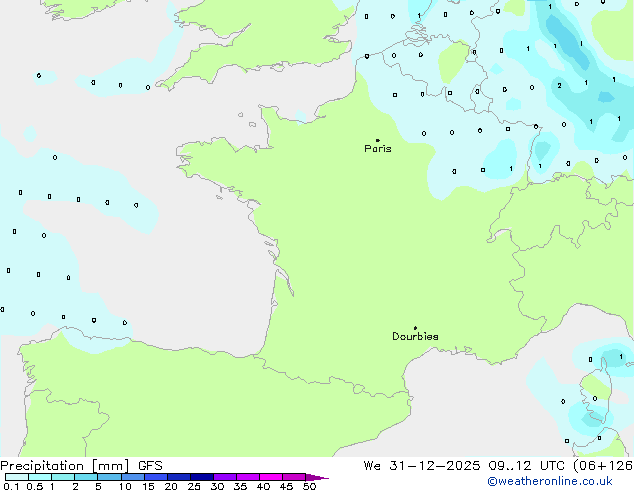Screen dimensions: 634x490
Task: Select the 'We 31-12-2025 09..12 UTC' timestamp
Action: (x=467, y=466)
